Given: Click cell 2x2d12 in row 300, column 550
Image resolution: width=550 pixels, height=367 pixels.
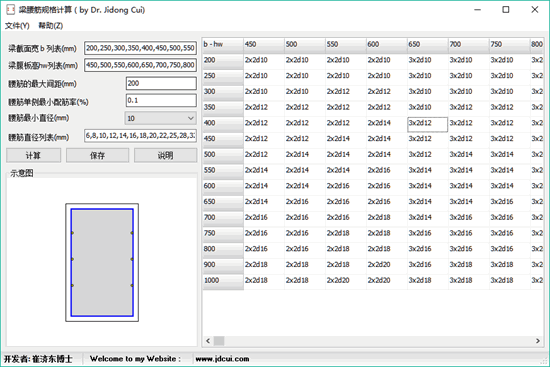Looking at the screenshot, I should click(346, 93).
